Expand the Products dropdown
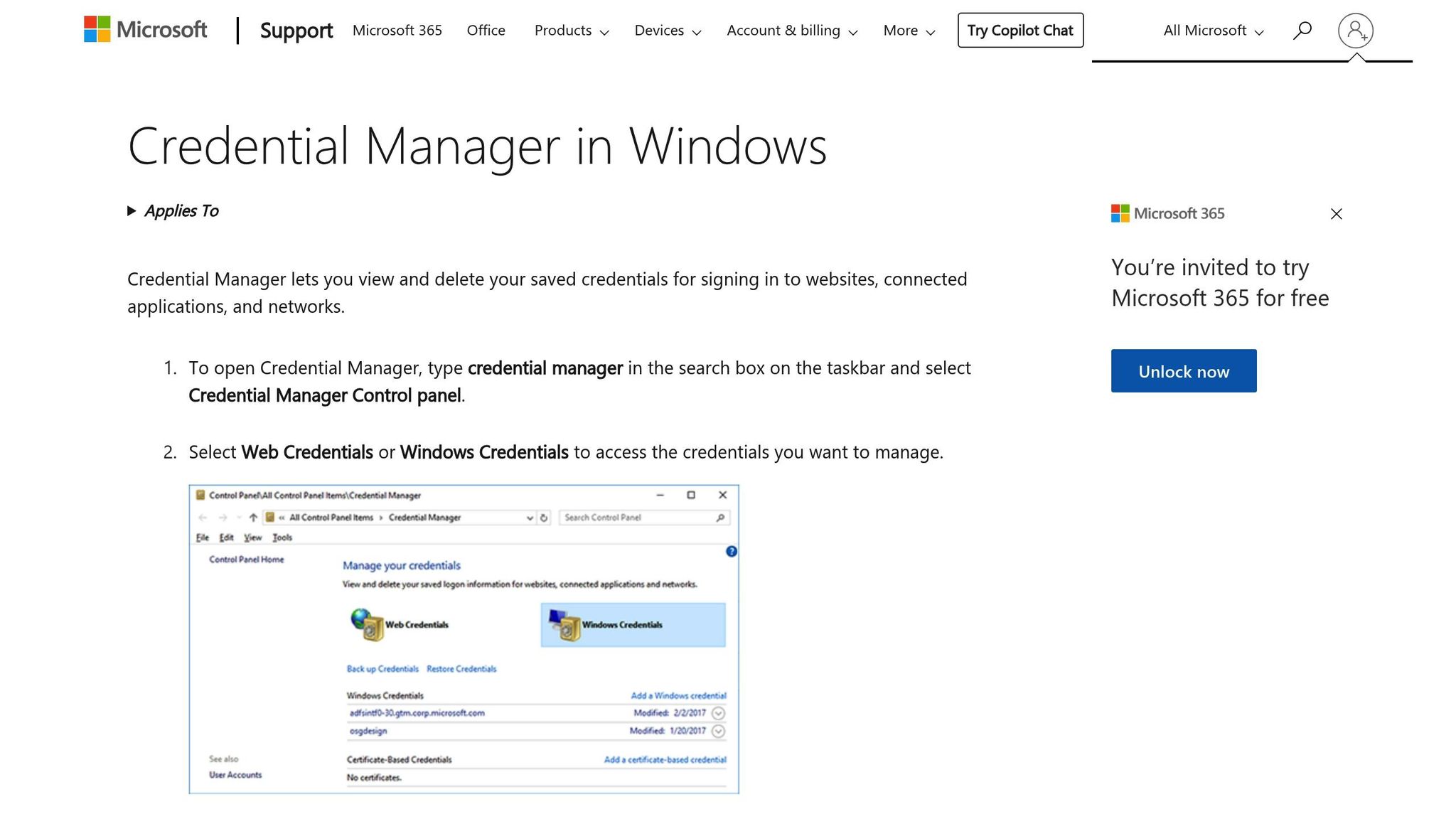 coord(571,31)
